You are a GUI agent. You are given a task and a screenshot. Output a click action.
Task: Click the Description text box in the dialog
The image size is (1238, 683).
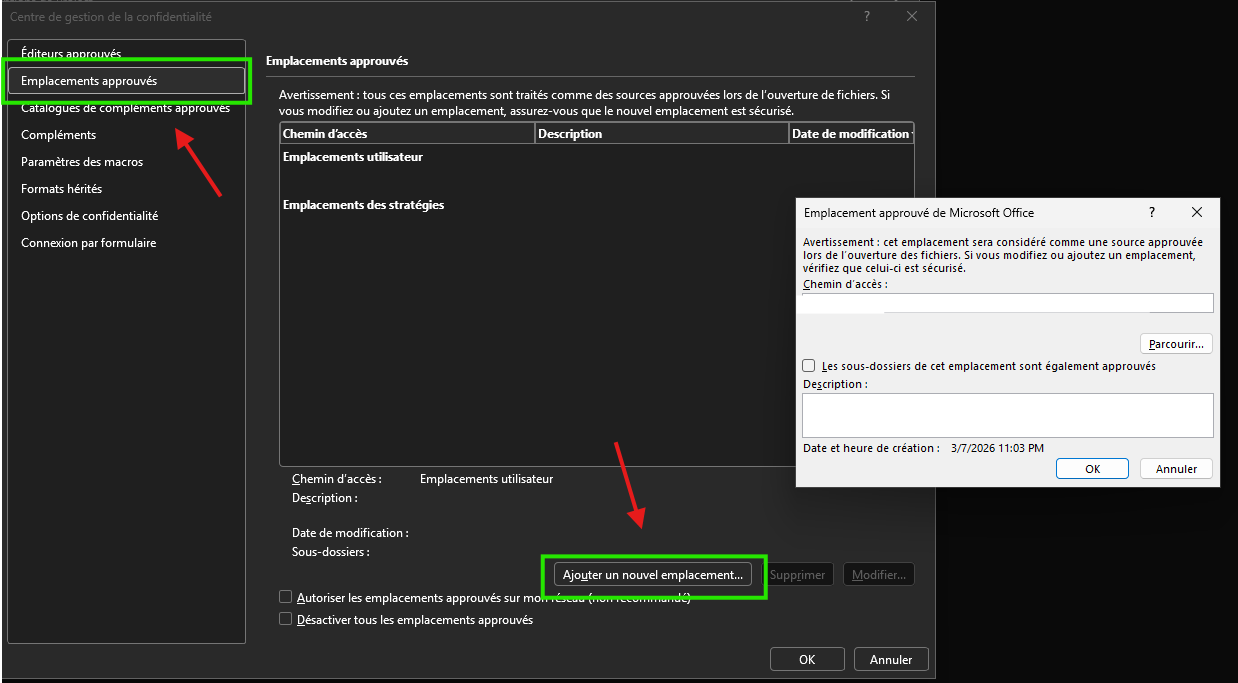(1008, 415)
